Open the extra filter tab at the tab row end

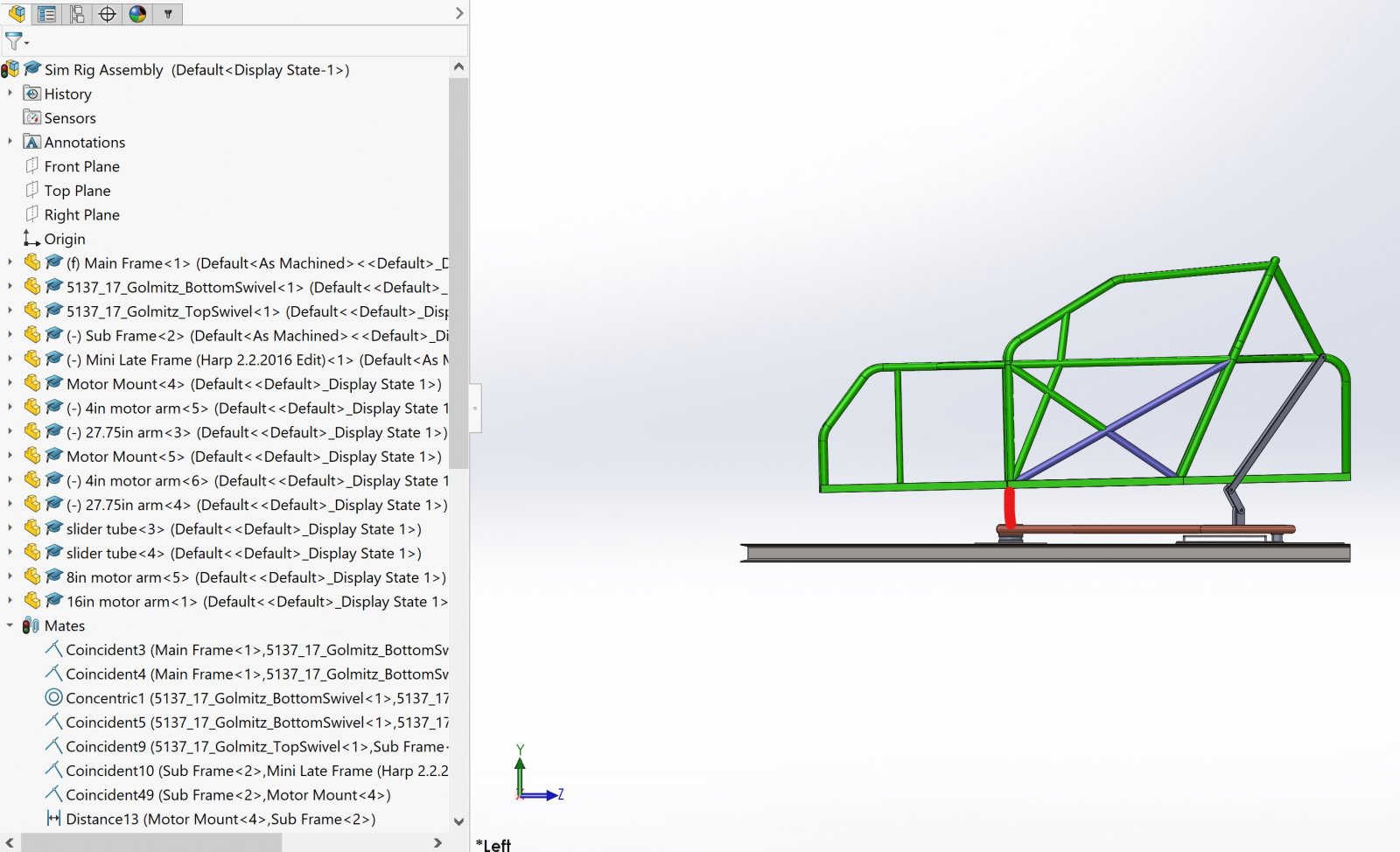168,13
